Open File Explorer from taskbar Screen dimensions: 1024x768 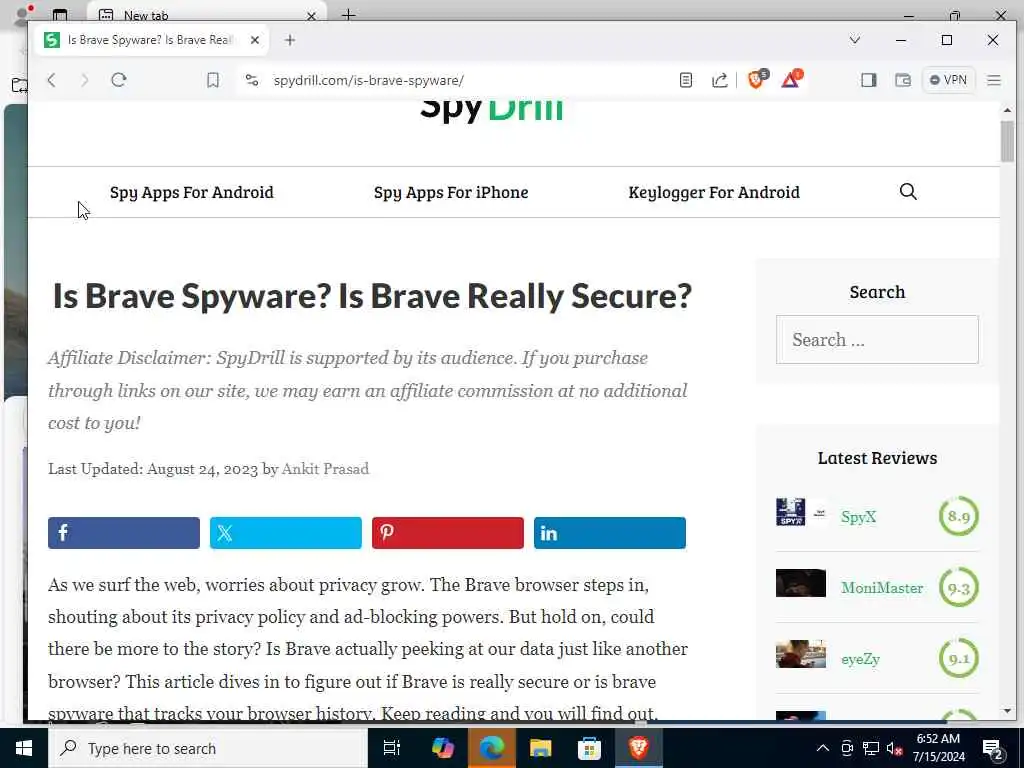coord(541,748)
